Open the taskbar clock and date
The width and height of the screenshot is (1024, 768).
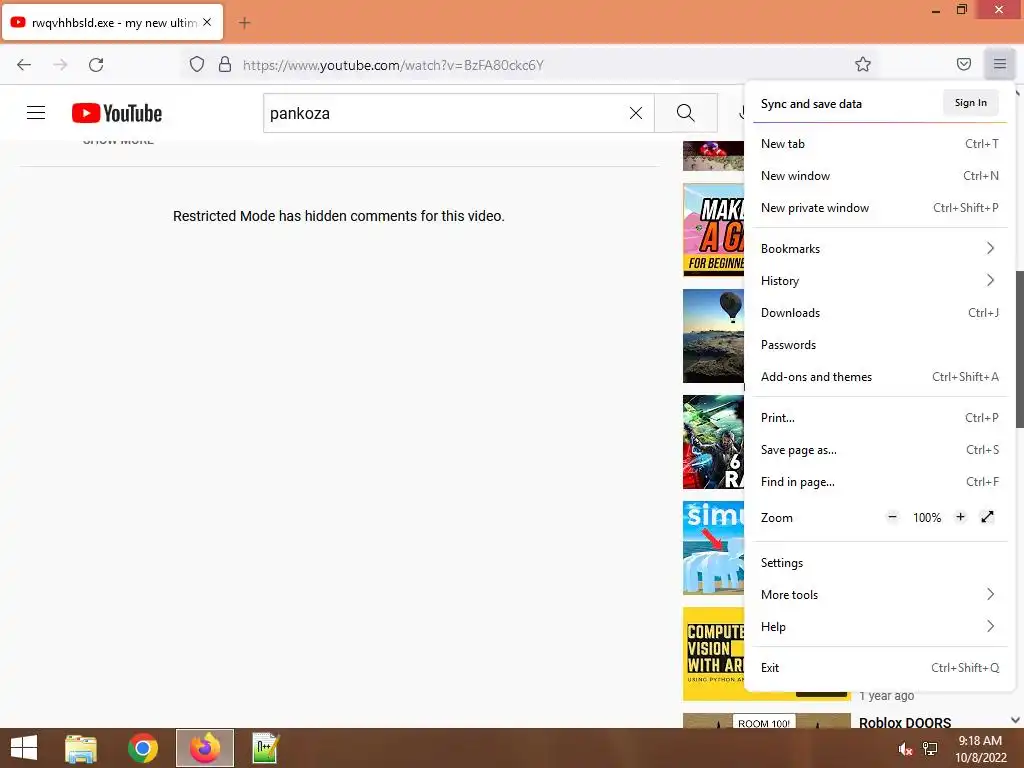pyautogui.click(x=980, y=749)
